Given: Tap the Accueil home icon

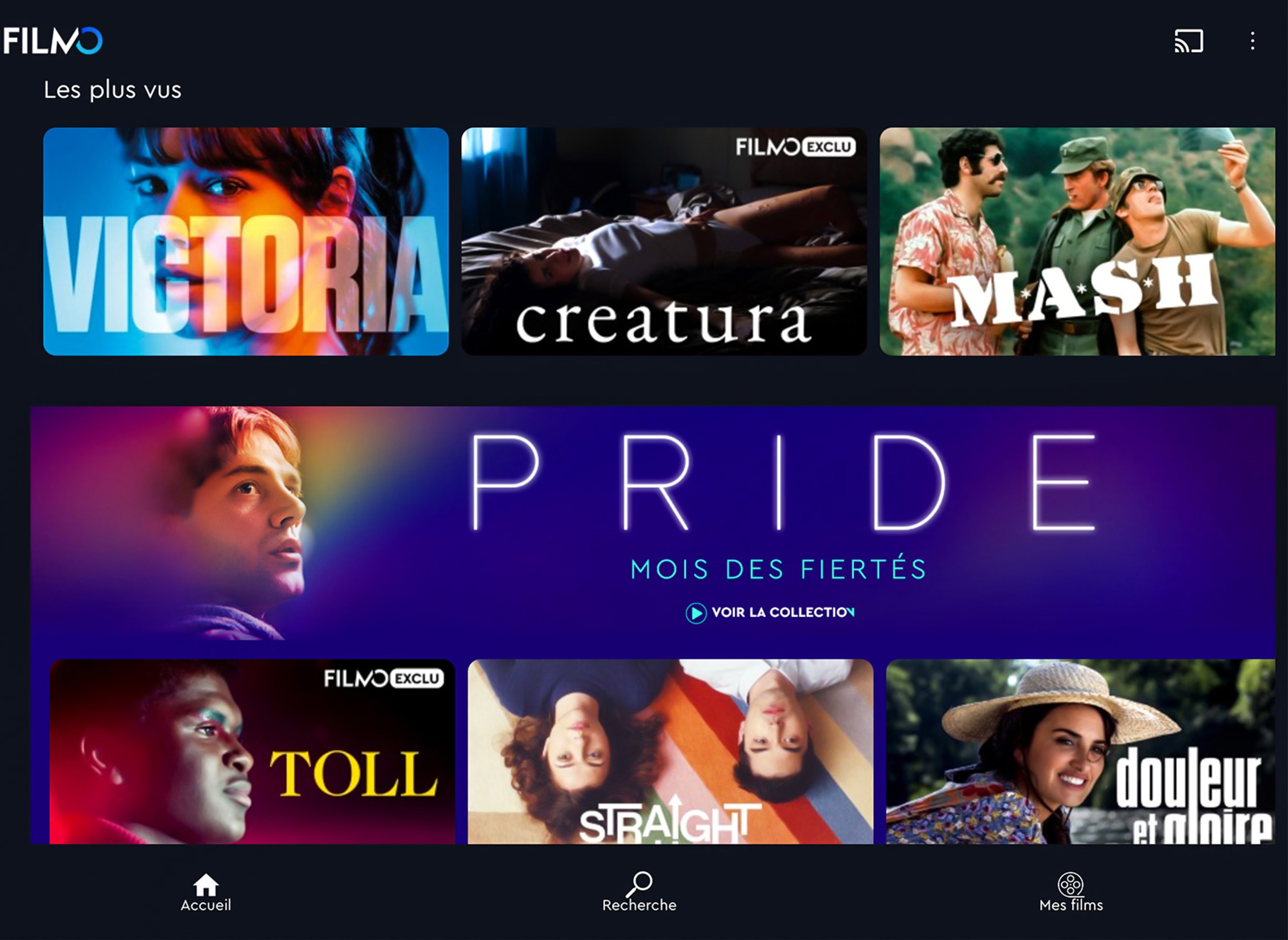Looking at the screenshot, I should [206, 885].
